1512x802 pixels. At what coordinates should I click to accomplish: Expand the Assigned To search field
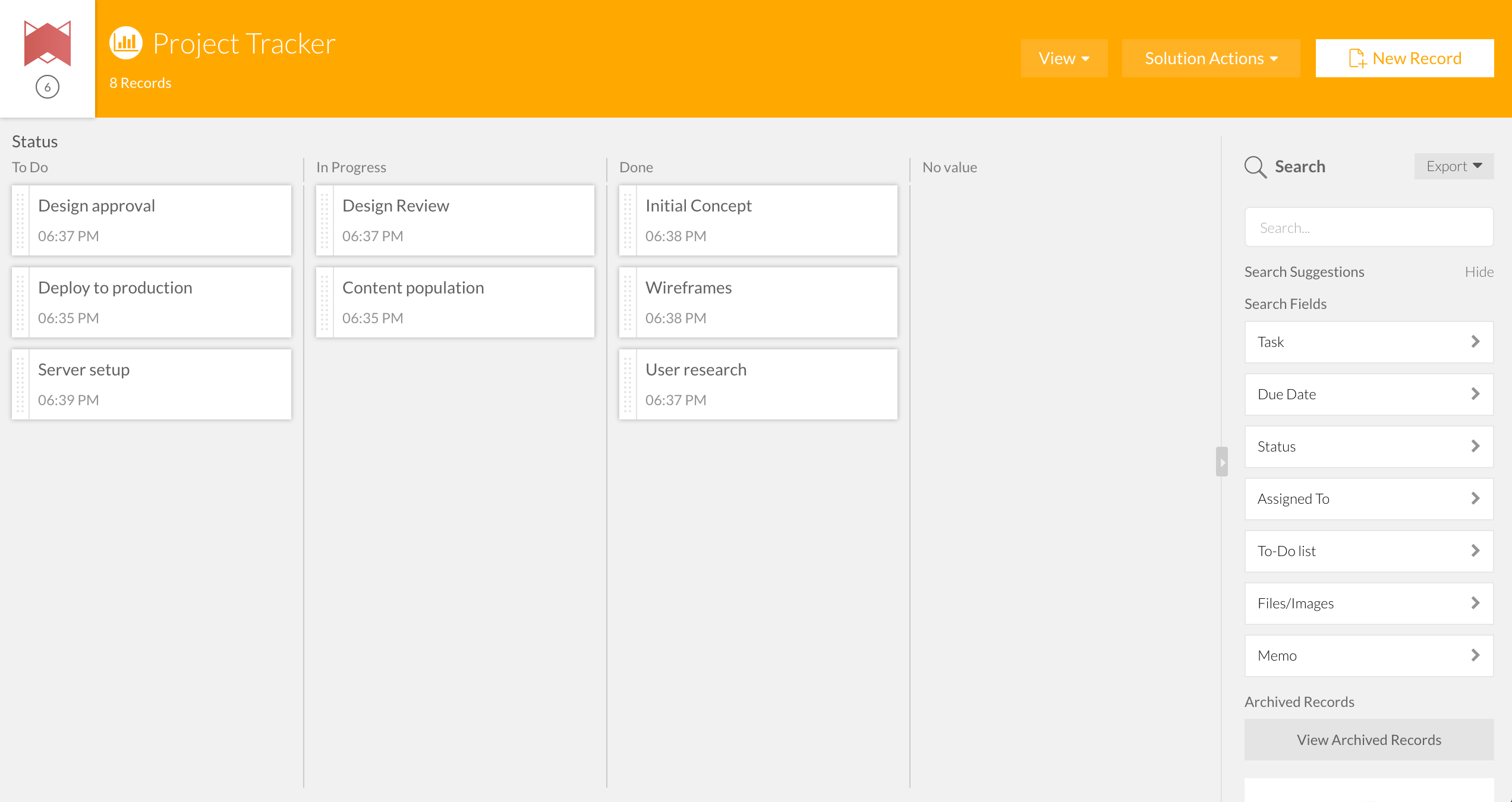tap(1369, 499)
